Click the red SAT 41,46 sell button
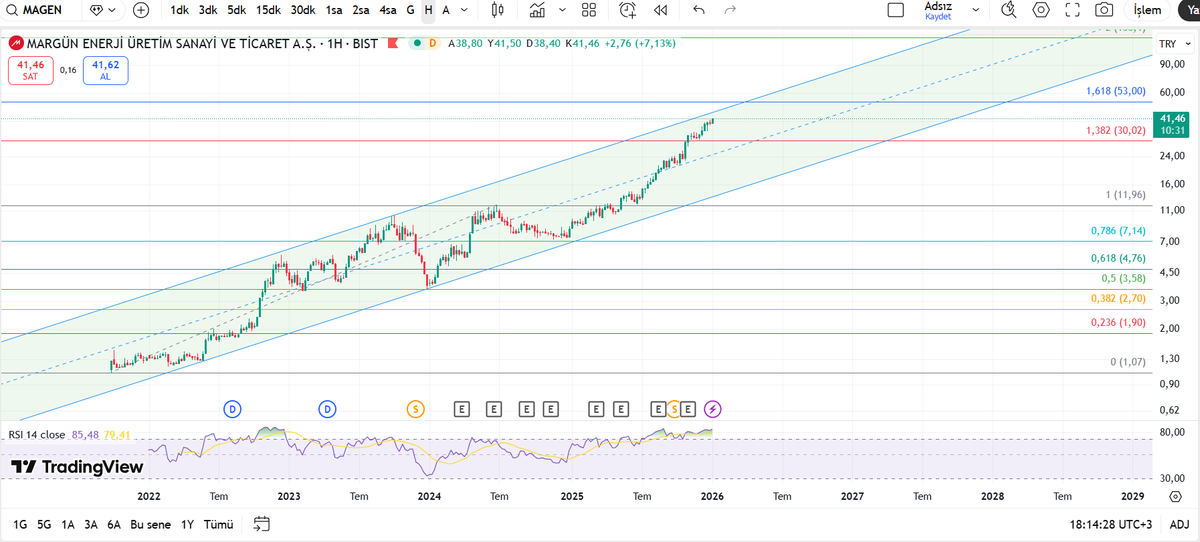The image size is (1200, 542). [x=30, y=70]
